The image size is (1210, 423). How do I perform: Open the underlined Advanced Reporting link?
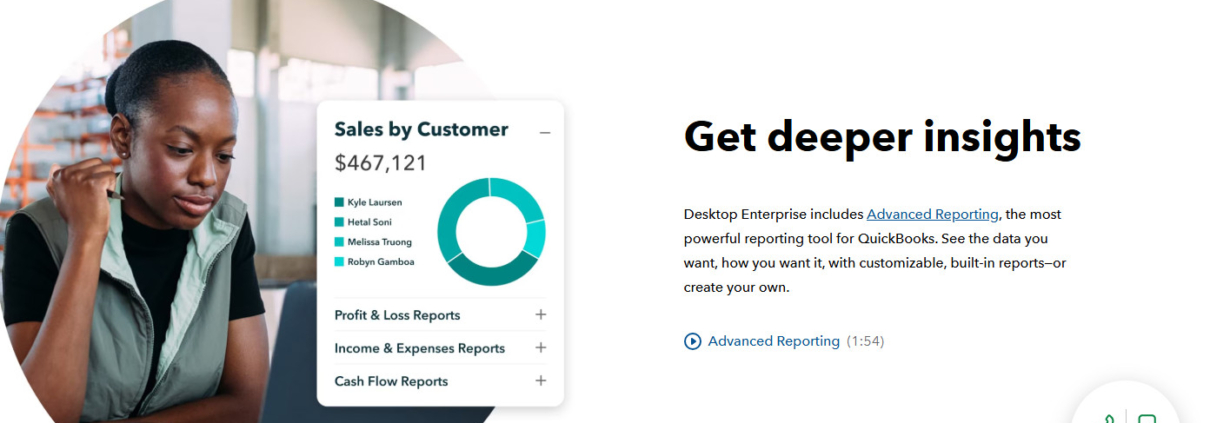coord(932,214)
